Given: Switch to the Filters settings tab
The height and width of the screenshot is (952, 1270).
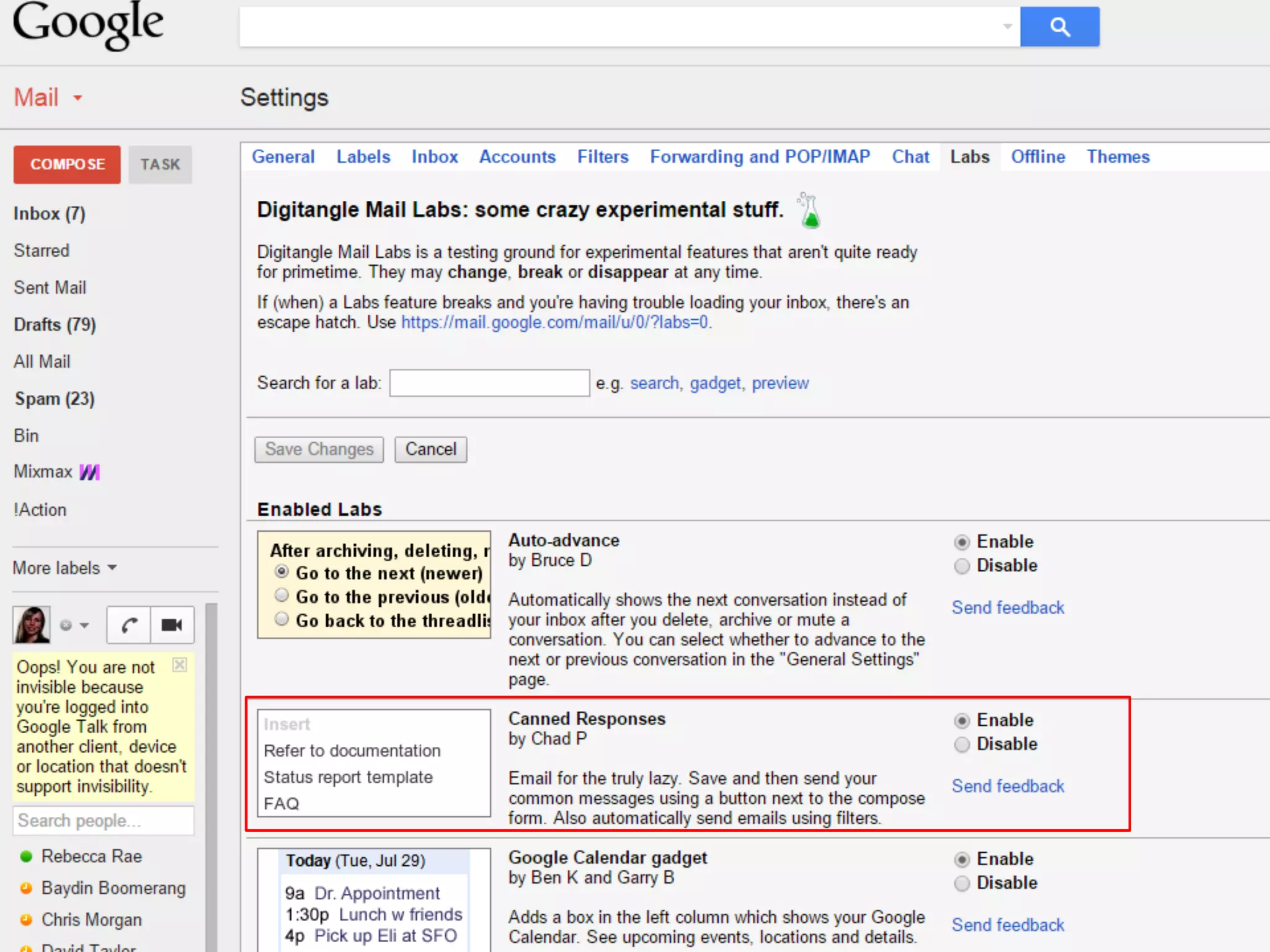Looking at the screenshot, I should coord(602,157).
